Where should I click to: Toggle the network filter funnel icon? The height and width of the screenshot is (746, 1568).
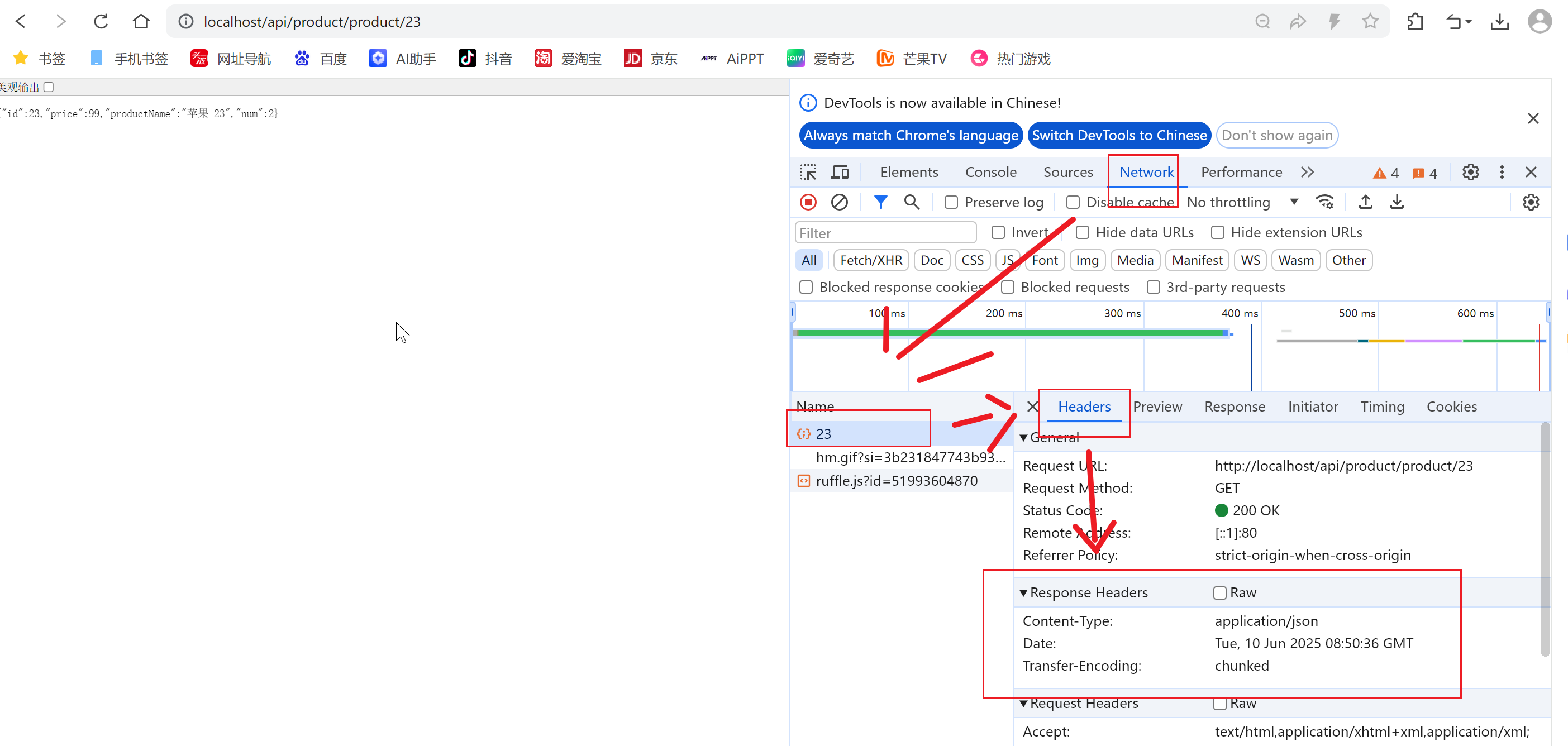point(880,202)
